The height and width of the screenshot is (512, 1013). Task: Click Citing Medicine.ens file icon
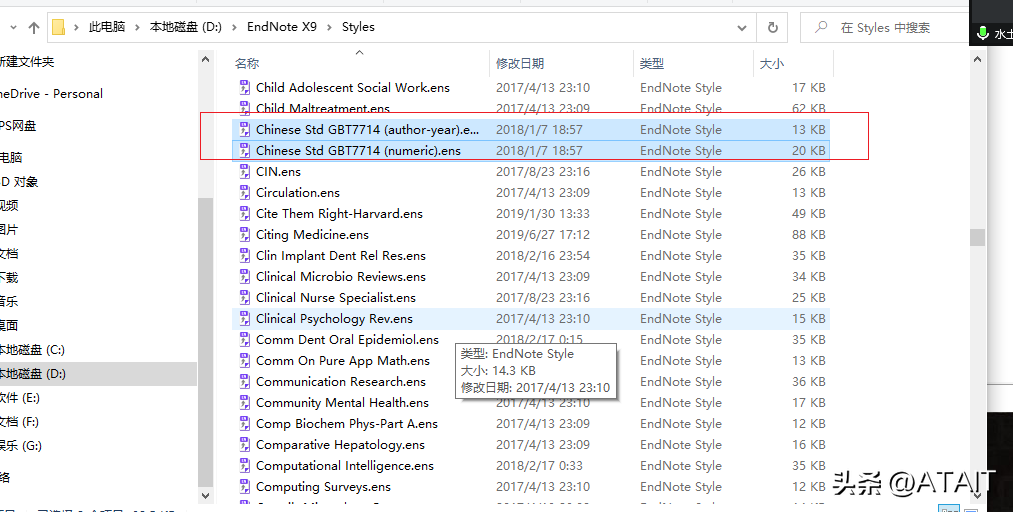click(x=244, y=234)
